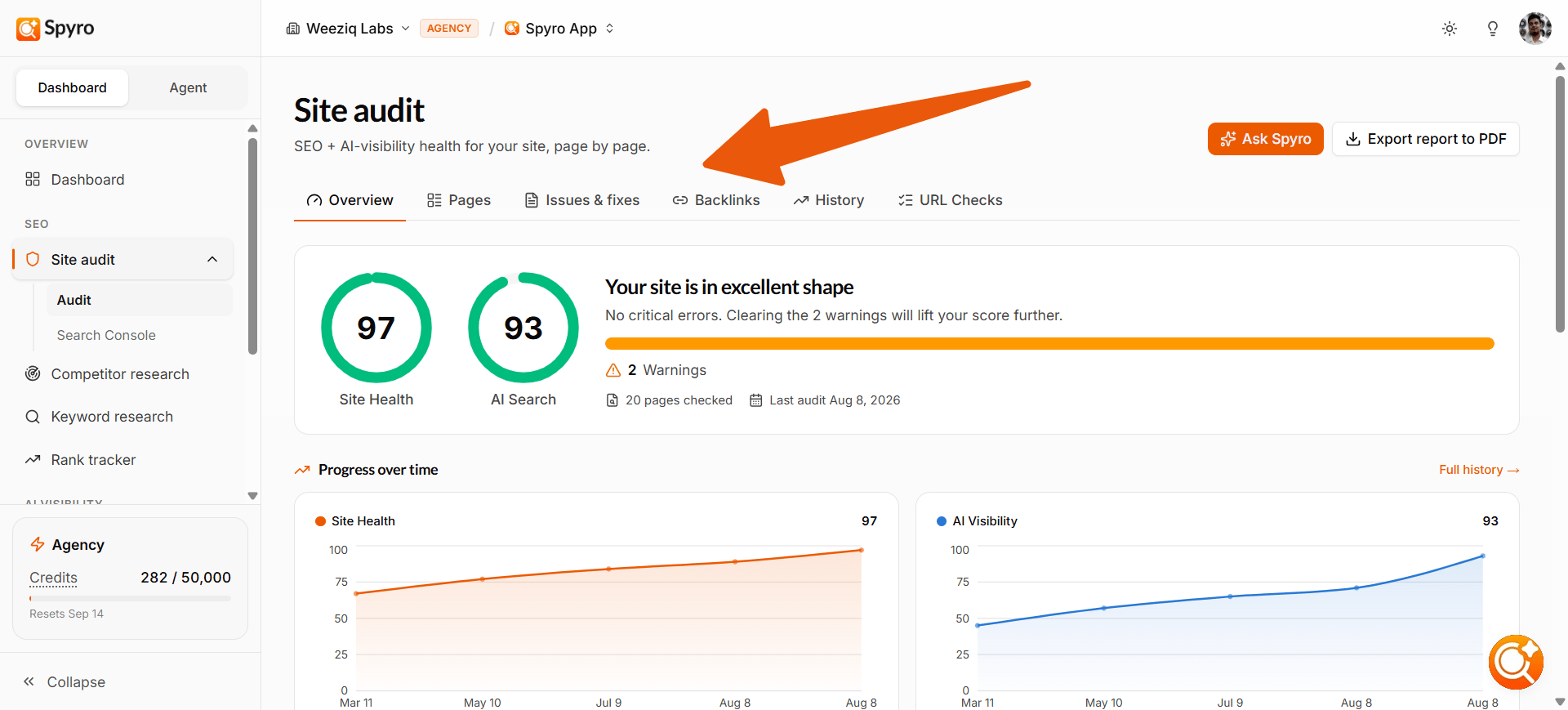
Task: Click Export report to PDF
Action: 1425,139
